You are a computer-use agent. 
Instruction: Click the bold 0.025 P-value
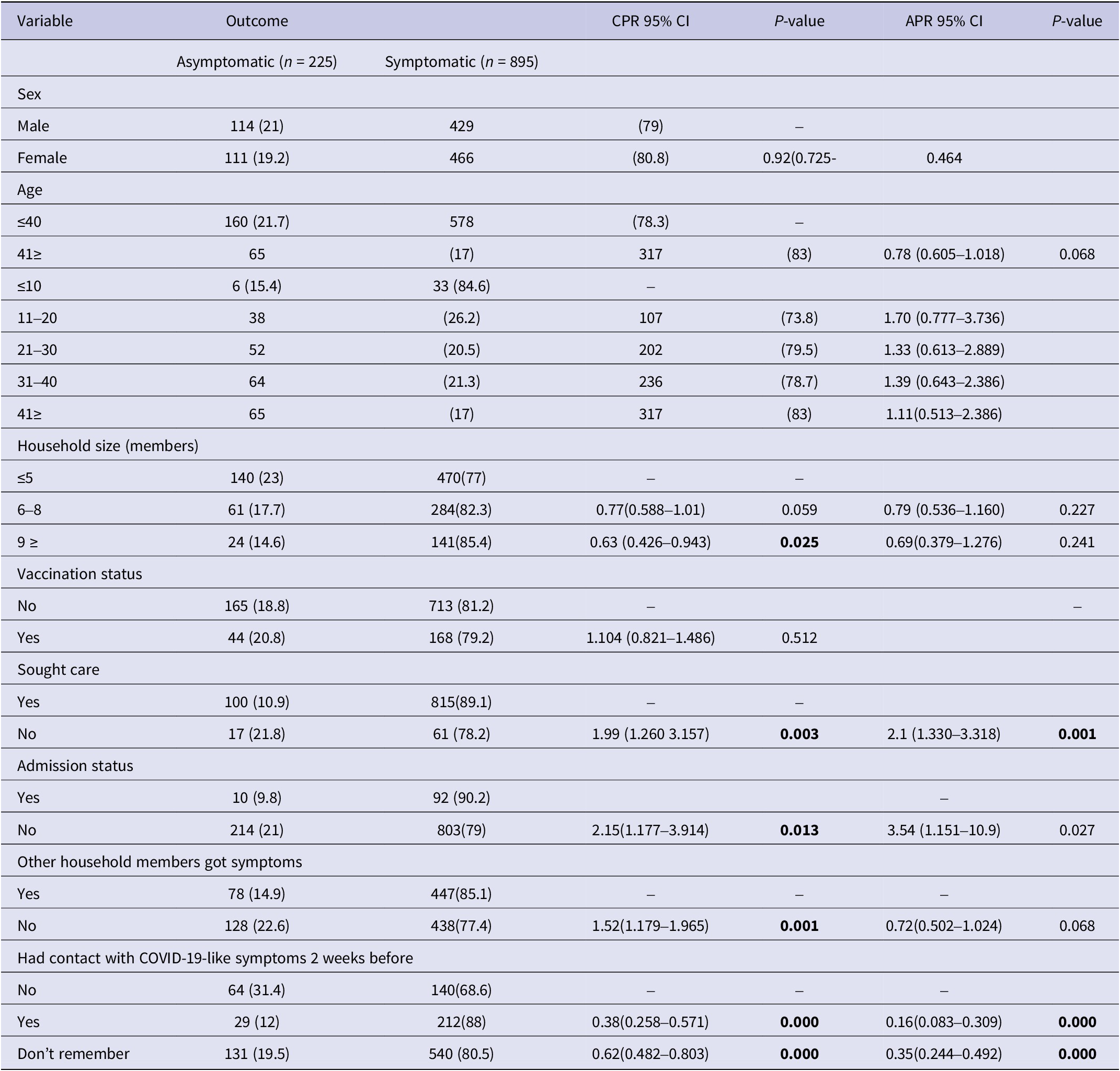(x=799, y=542)
